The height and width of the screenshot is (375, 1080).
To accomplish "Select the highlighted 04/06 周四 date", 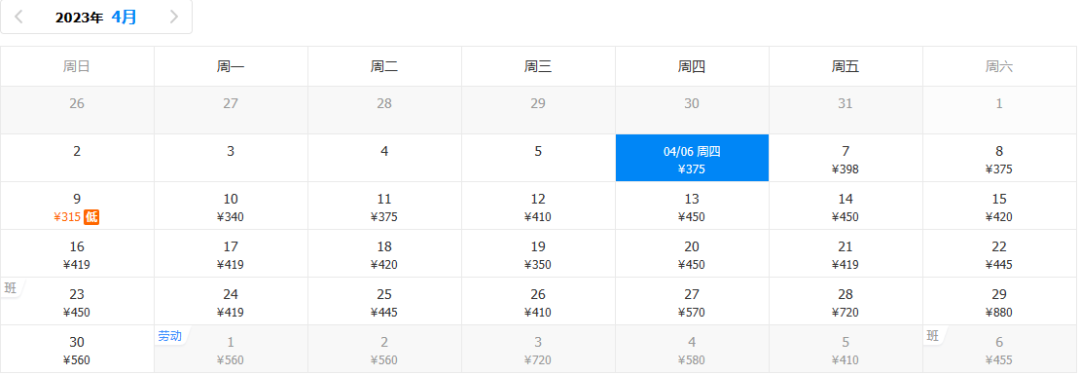I will pyautogui.click(x=692, y=158).
